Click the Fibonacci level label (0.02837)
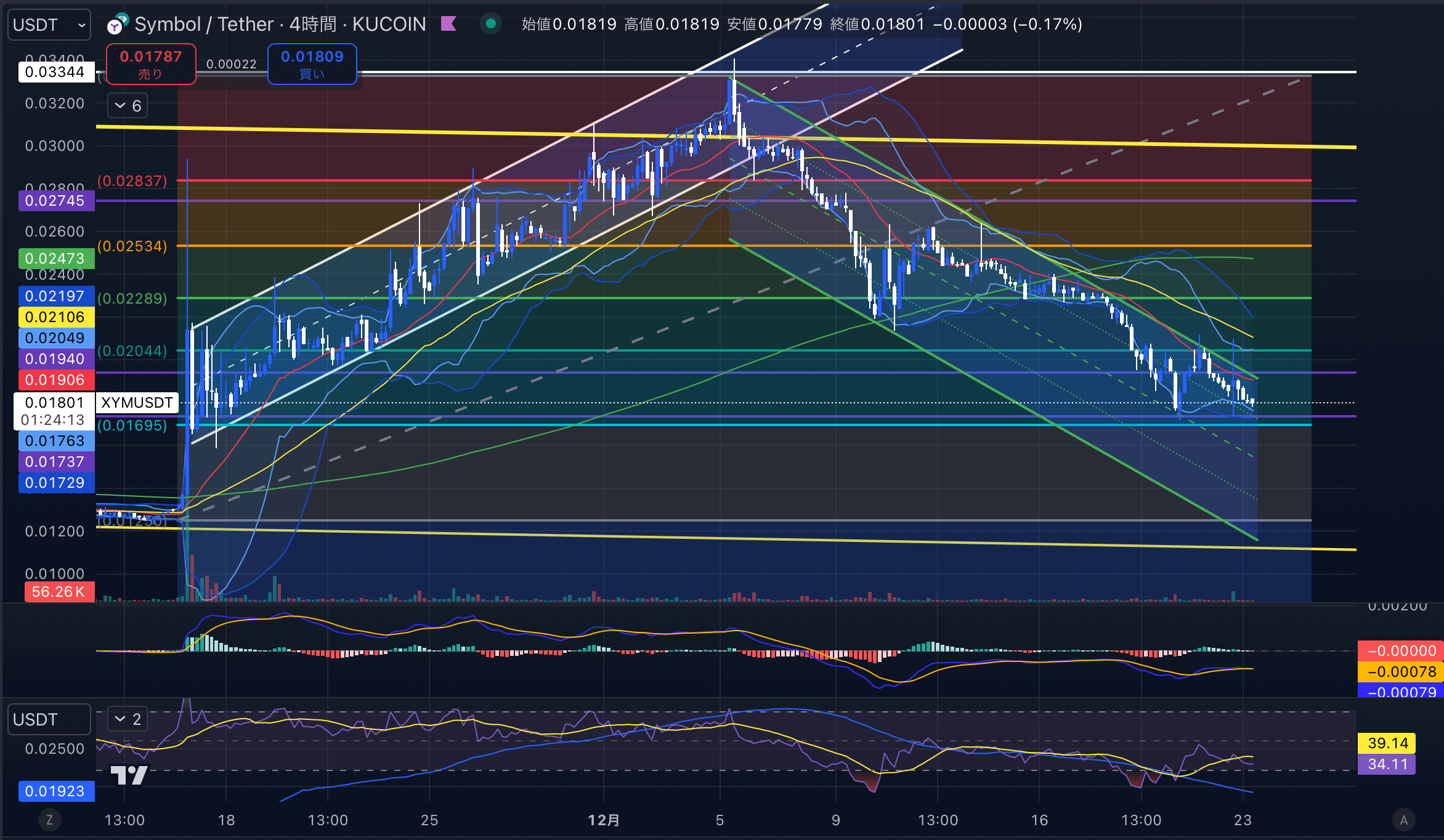Viewport: 1444px width, 840px height. [x=132, y=180]
